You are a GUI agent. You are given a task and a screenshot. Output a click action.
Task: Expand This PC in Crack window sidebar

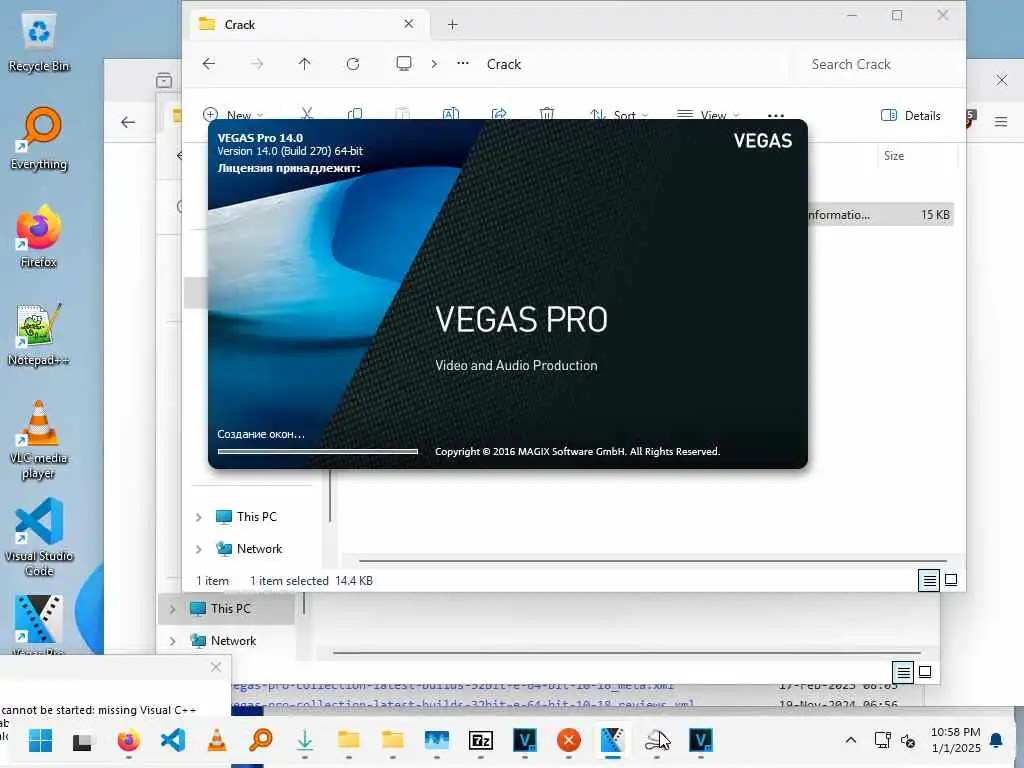point(199,517)
